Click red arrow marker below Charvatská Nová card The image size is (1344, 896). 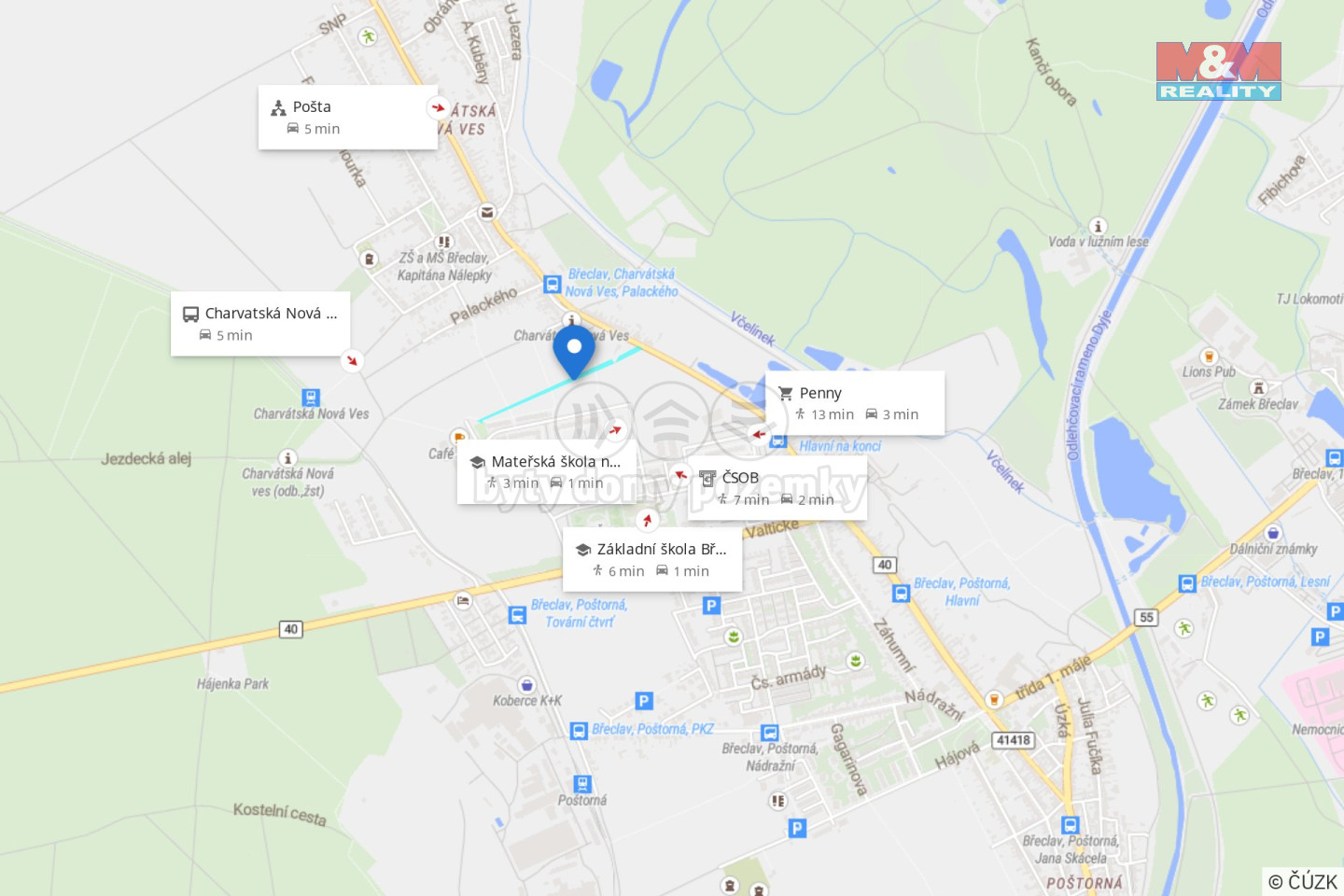352,360
